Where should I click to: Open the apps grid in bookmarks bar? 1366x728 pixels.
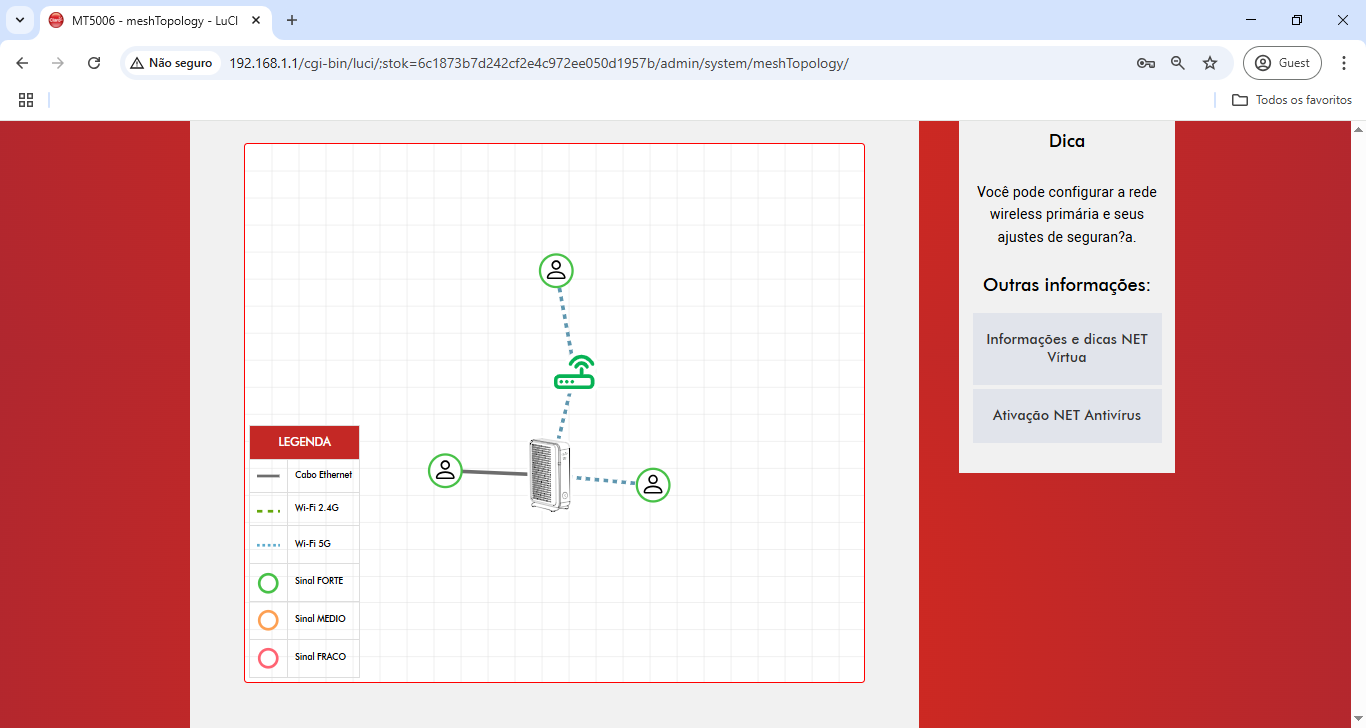[x=26, y=100]
